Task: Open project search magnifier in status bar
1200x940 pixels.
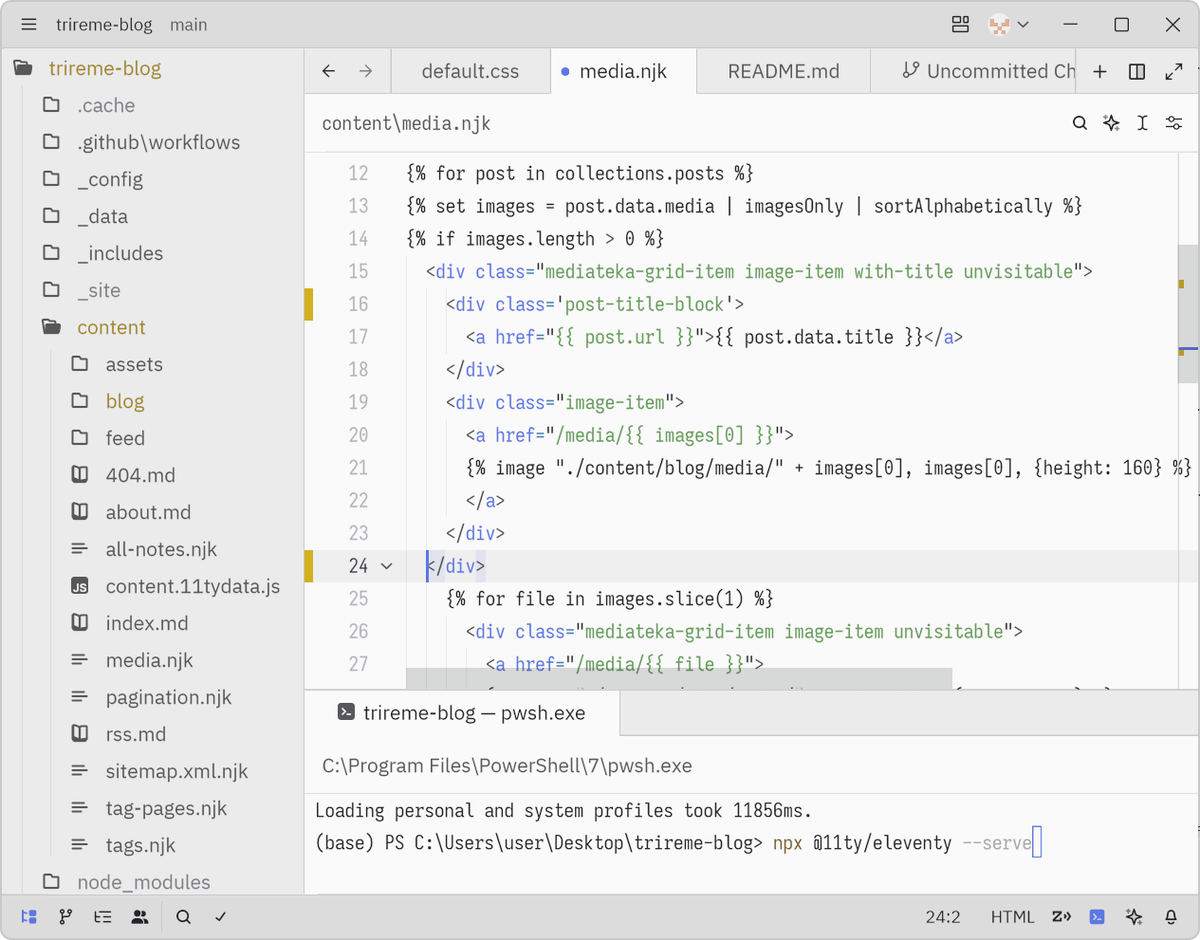Action: [x=184, y=916]
